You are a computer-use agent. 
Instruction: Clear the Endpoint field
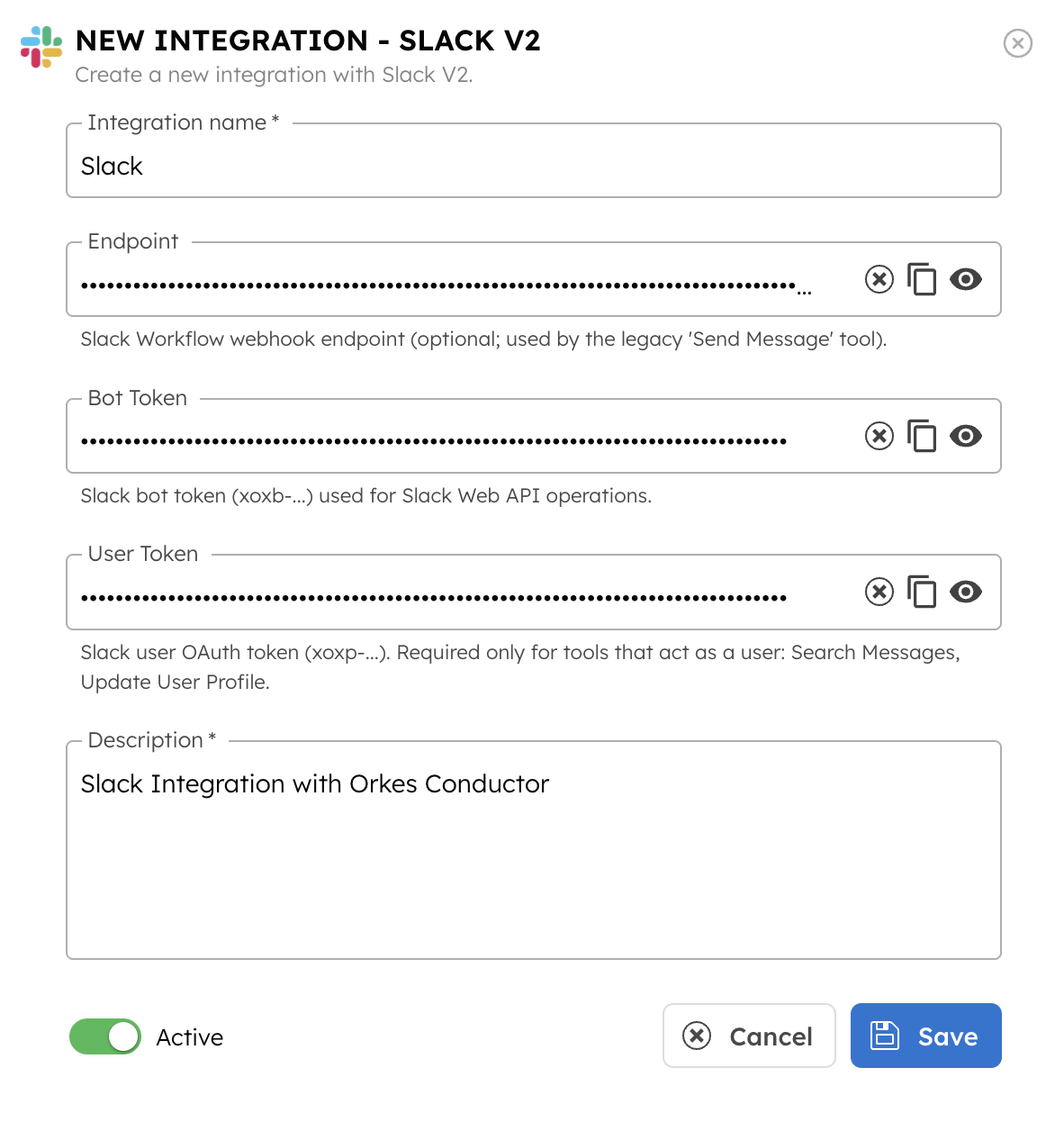tap(879, 279)
